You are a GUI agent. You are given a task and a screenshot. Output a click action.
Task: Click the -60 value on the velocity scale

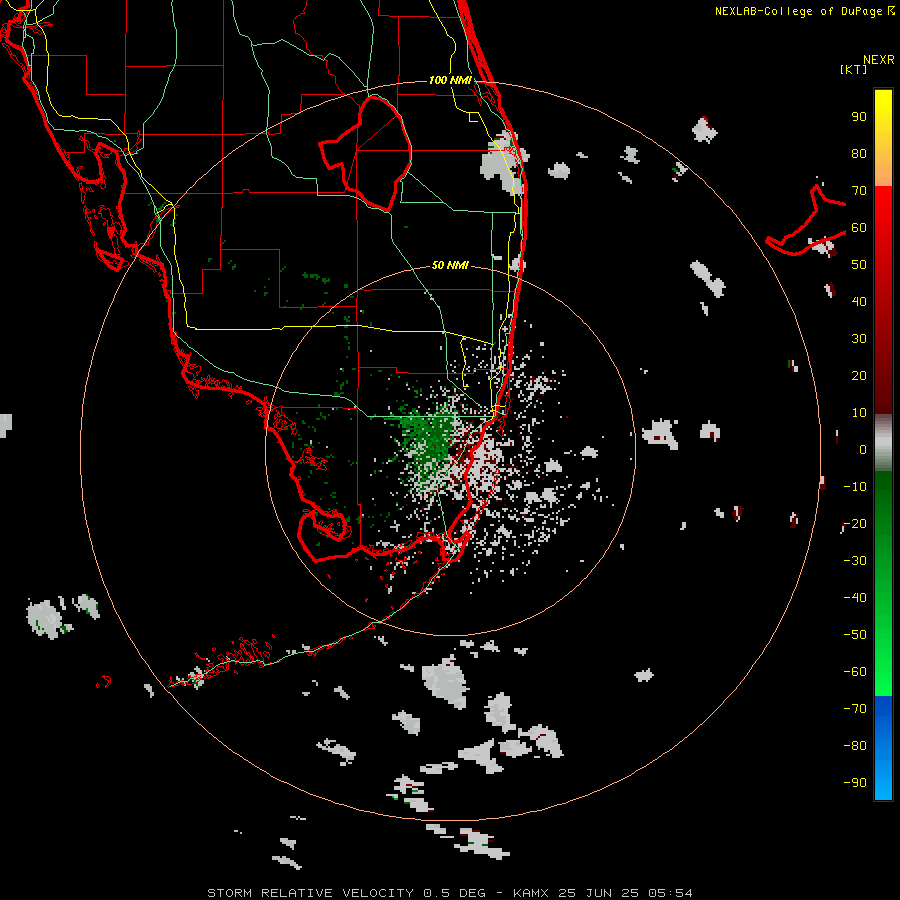click(x=855, y=672)
